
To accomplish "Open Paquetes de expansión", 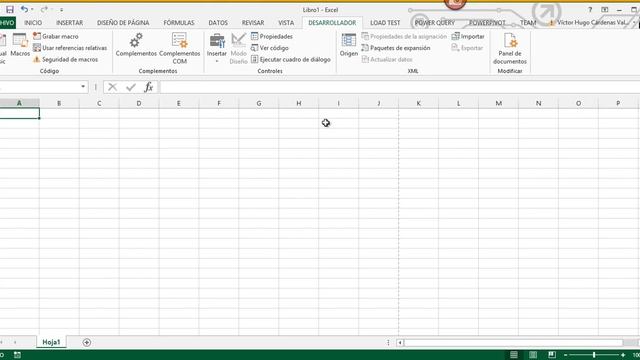I will 396,48.
